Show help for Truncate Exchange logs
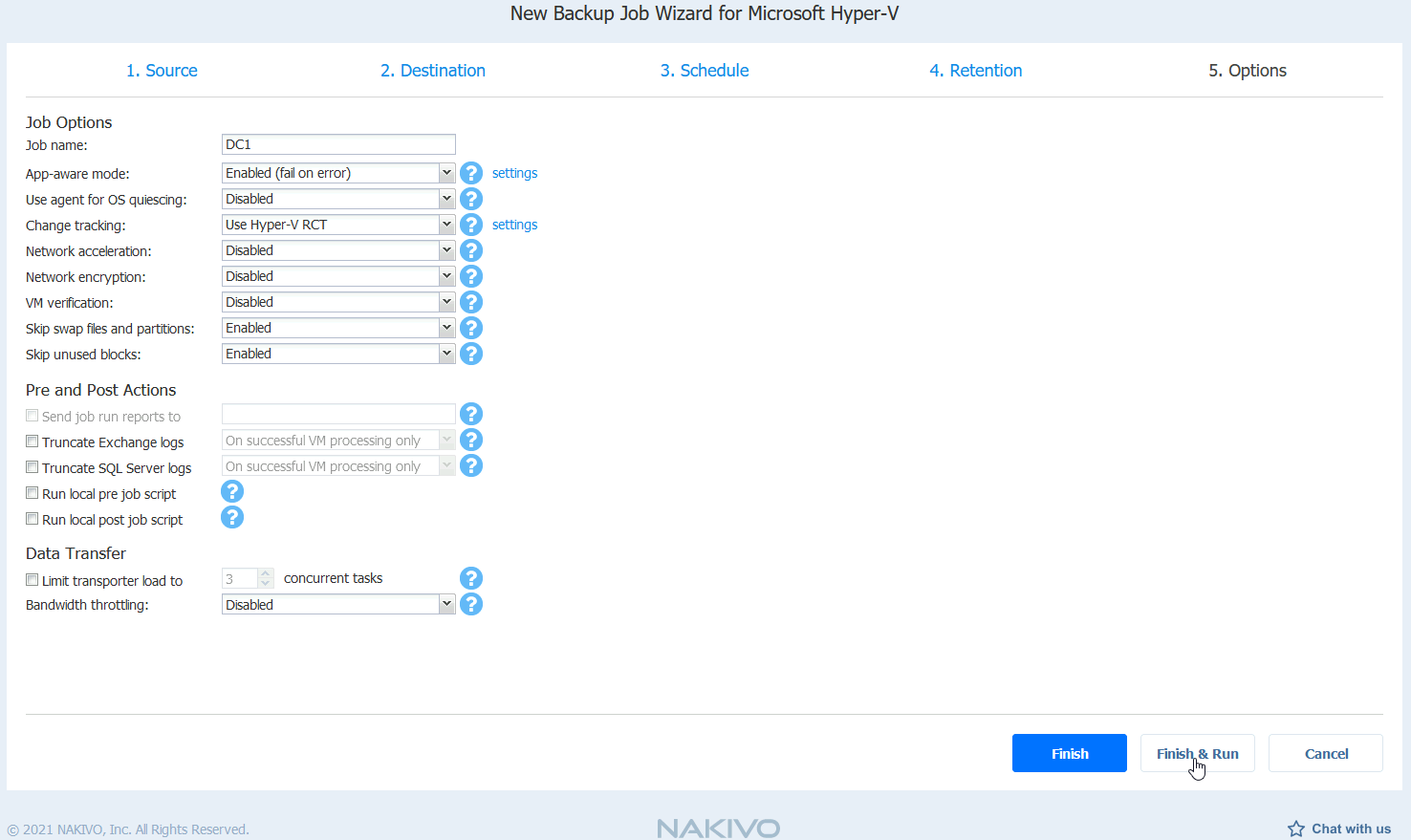Screen dimensions: 1411x840 pyautogui.click(x=471, y=440)
